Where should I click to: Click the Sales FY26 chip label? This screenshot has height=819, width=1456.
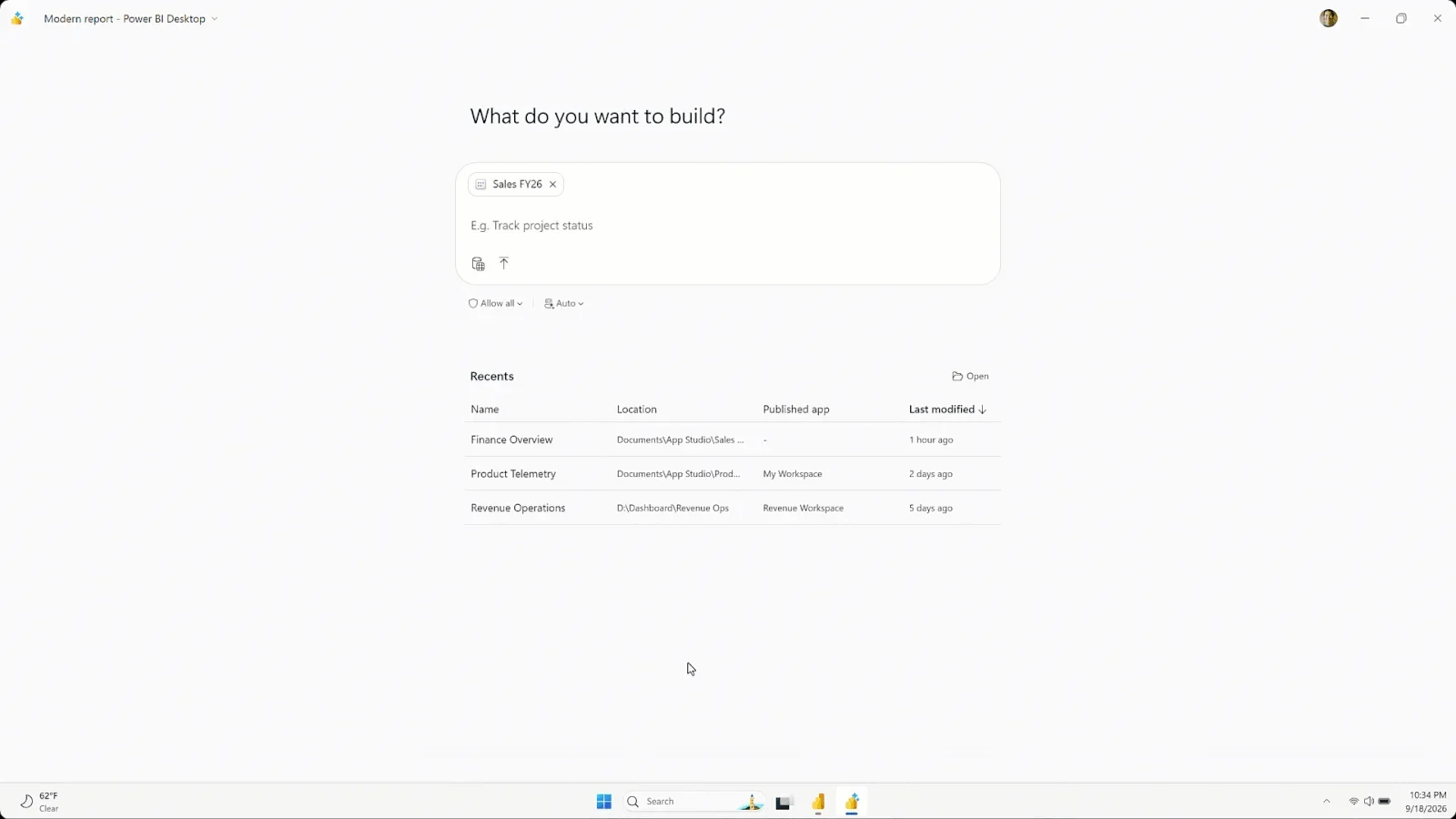pos(517,184)
